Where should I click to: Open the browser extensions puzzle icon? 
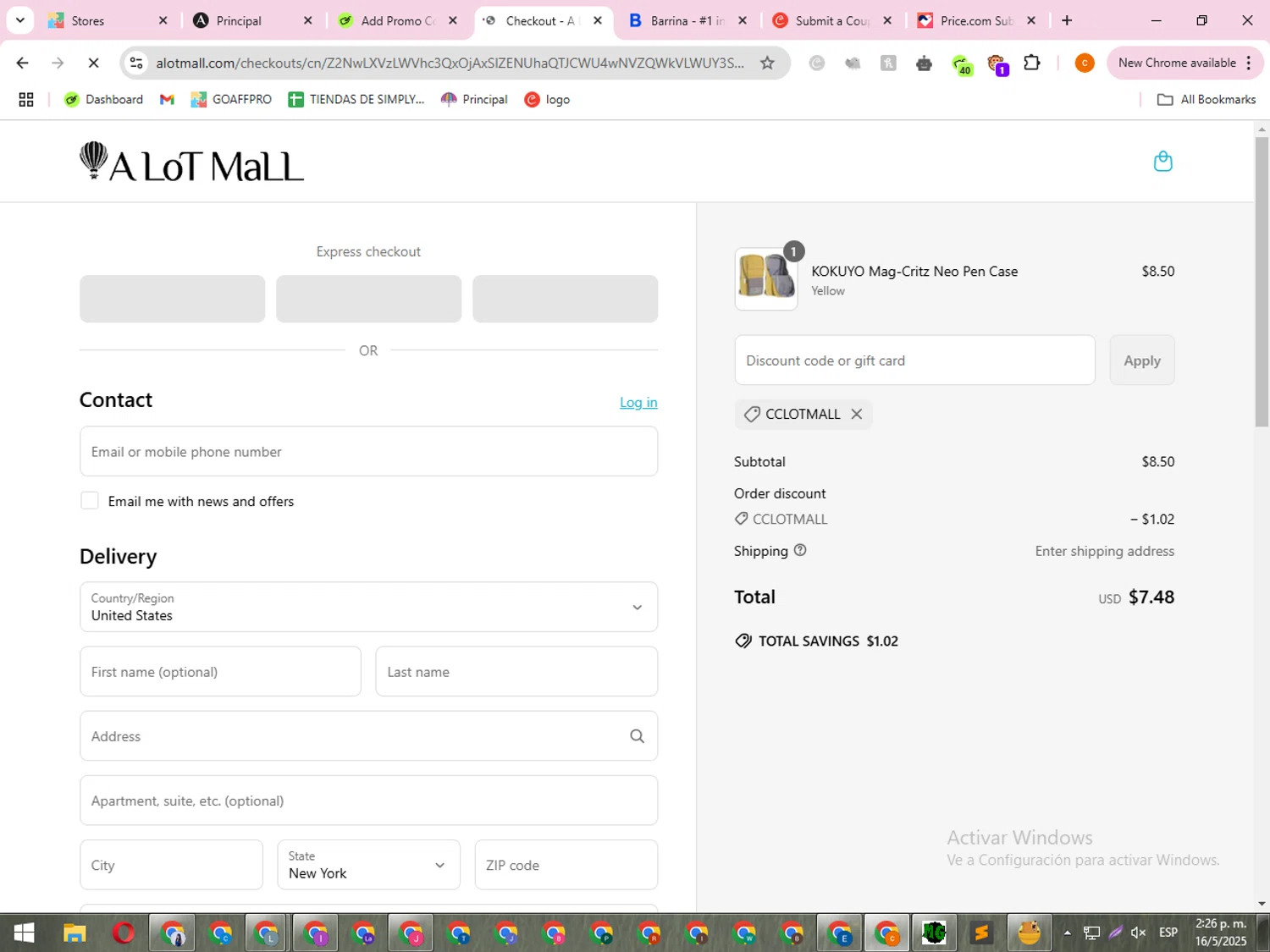(1031, 63)
